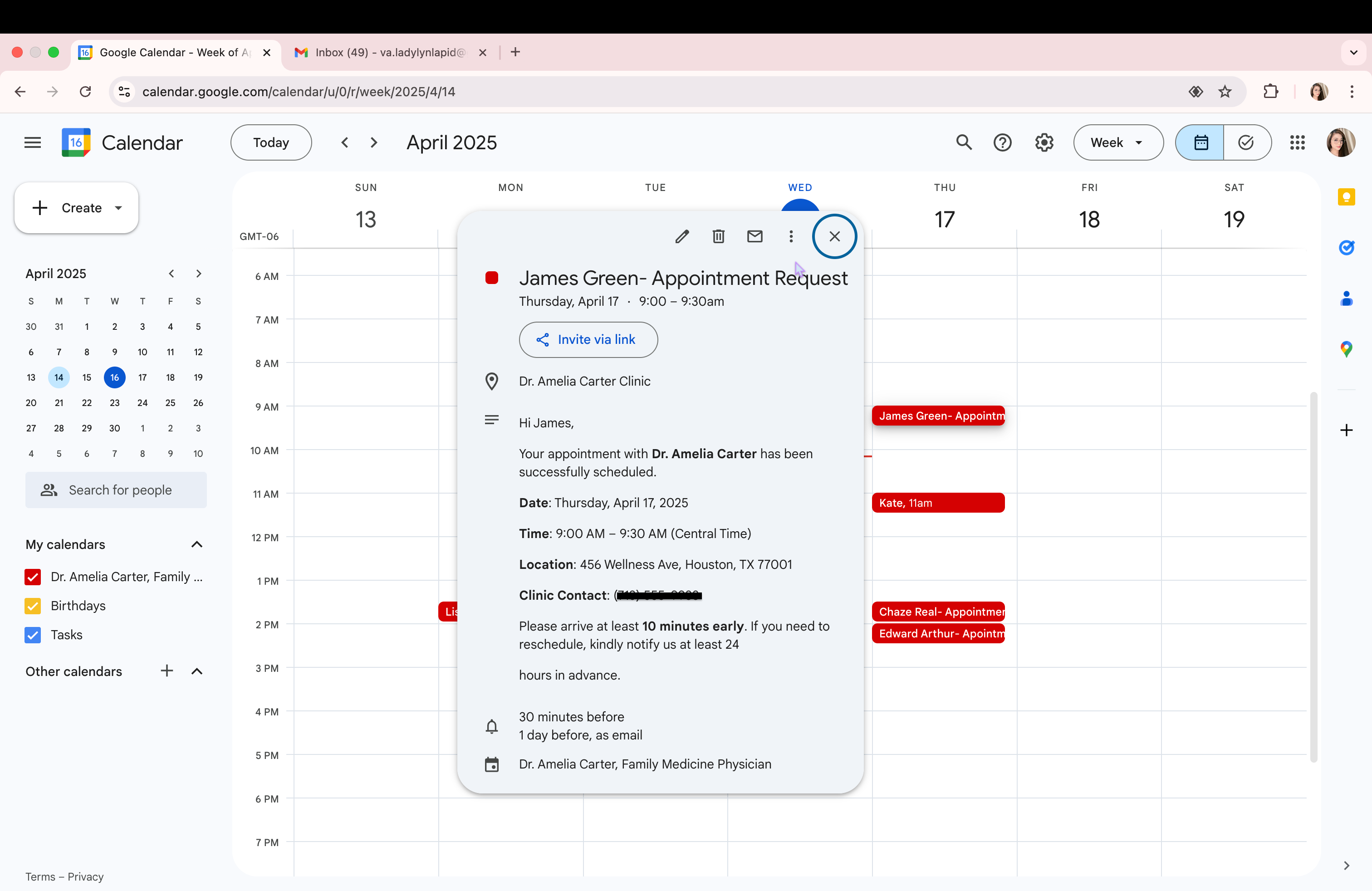Open the James Green event on Thursday

tap(938, 416)
